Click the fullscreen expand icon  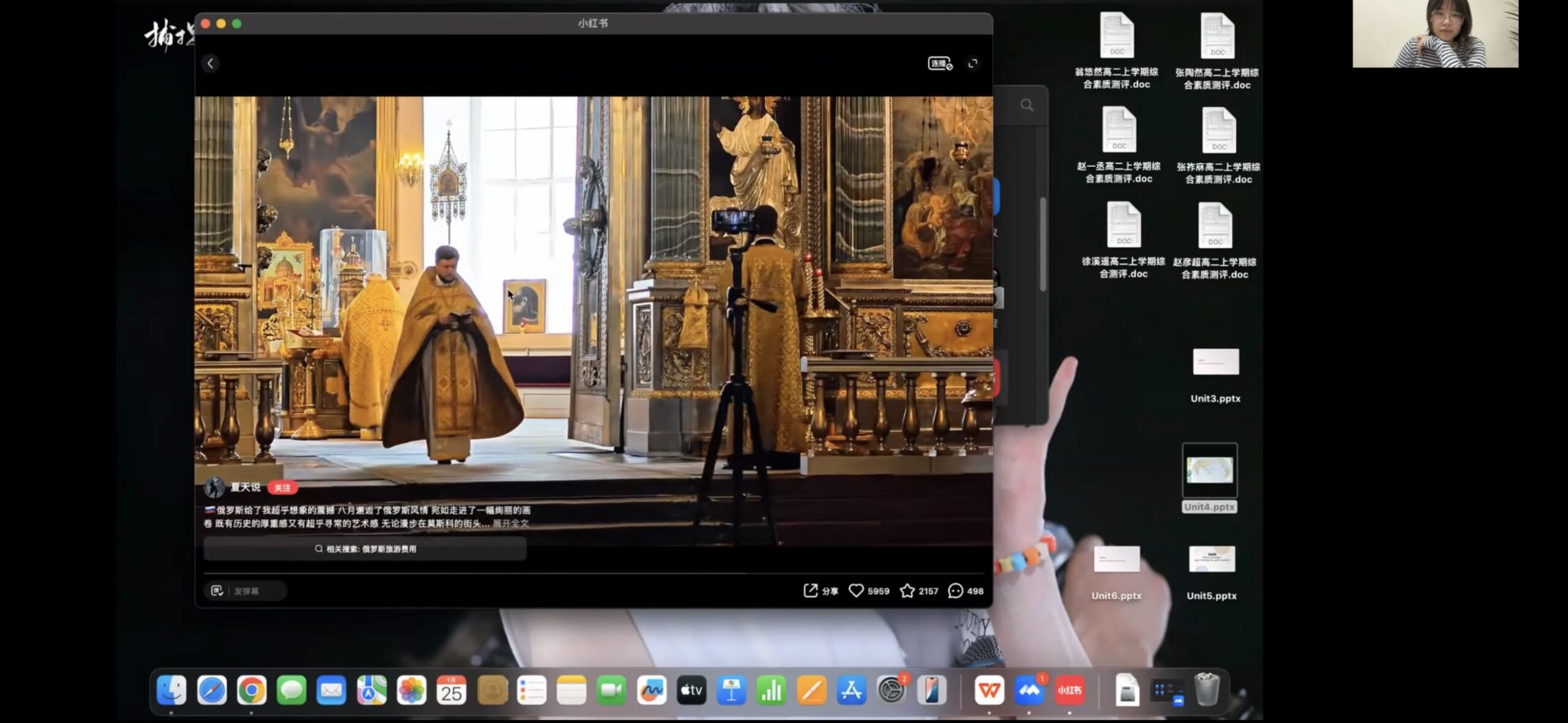point(972,64)
